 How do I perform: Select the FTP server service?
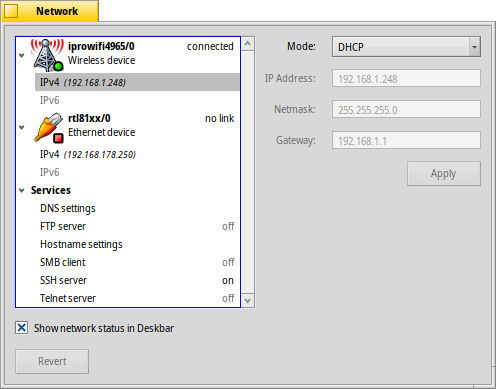pos(137,226)
